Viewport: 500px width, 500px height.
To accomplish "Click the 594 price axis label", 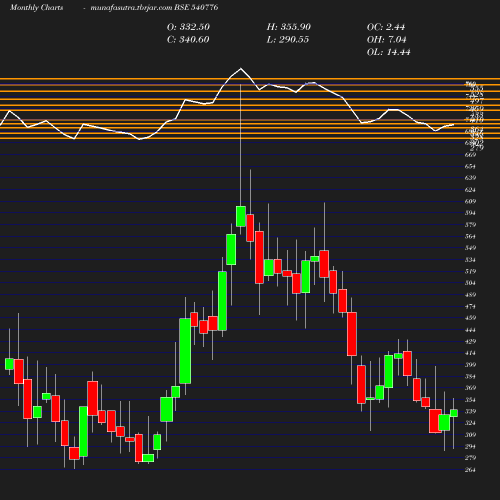I will coord(470,213).
